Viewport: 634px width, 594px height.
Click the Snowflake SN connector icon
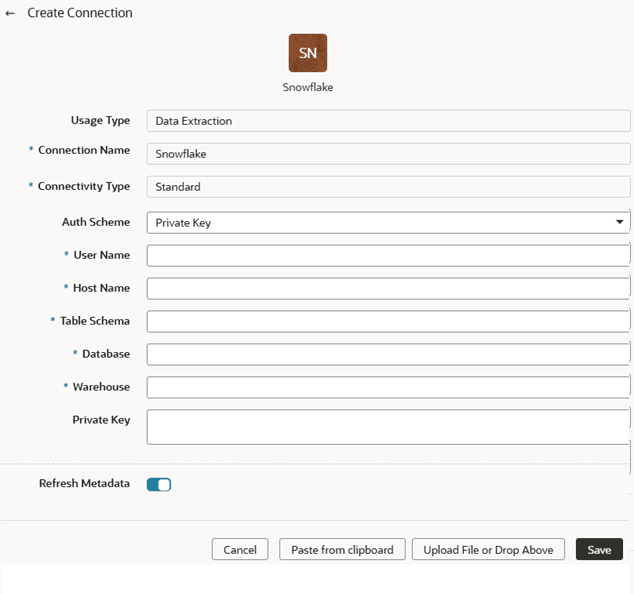[308, 53]
